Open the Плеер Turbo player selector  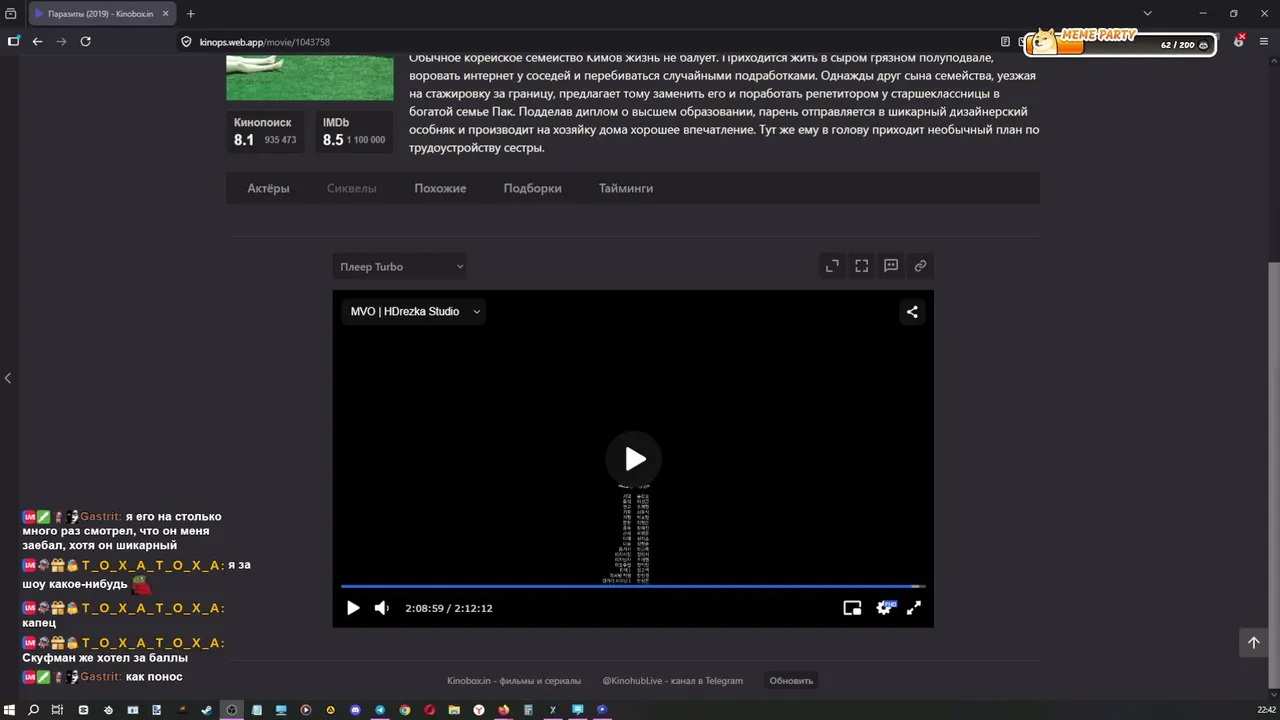point(400,267)
